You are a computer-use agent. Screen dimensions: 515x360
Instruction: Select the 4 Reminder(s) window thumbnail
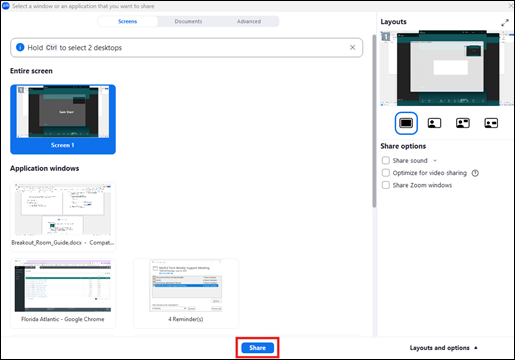click(x=186, y=293)
